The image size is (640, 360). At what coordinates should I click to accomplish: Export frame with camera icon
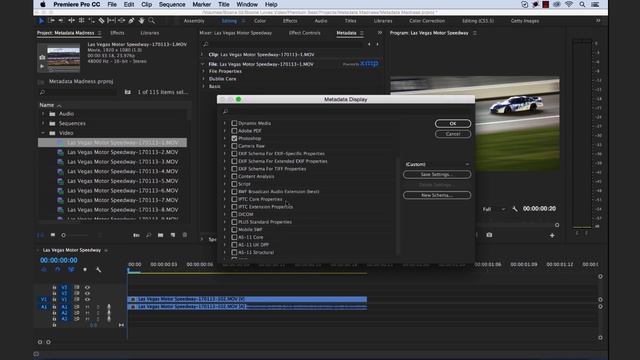click(x=489, y=235)
